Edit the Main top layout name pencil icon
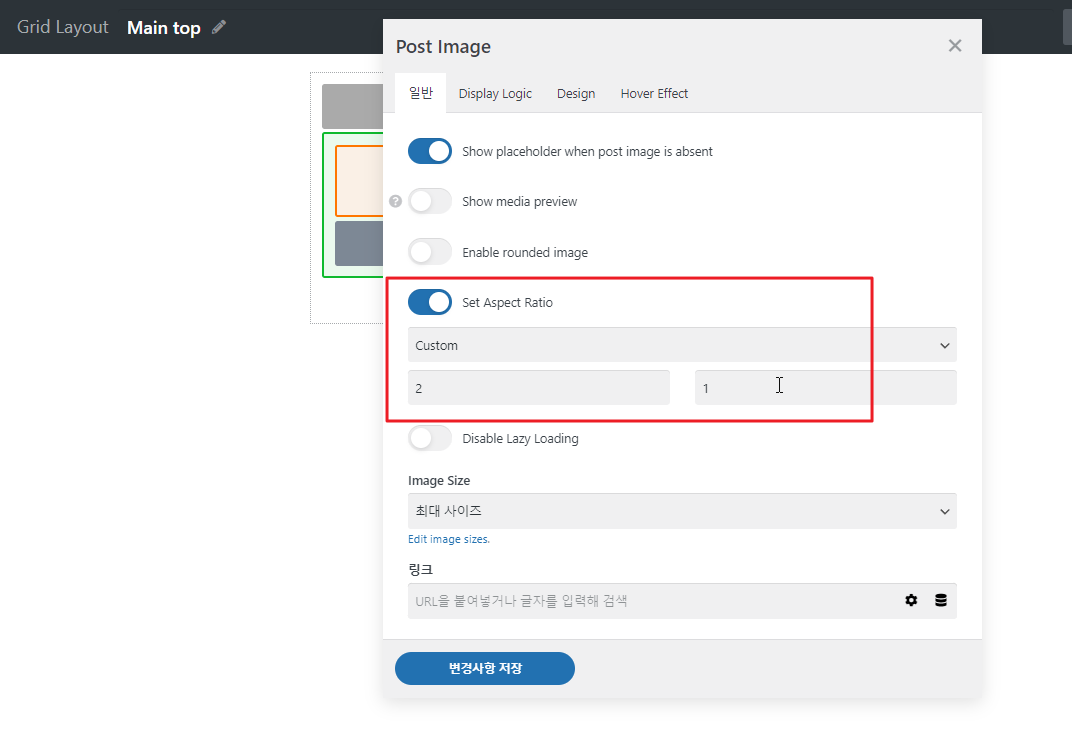Viewport: 1072px width, 745px height. point(219,27)
